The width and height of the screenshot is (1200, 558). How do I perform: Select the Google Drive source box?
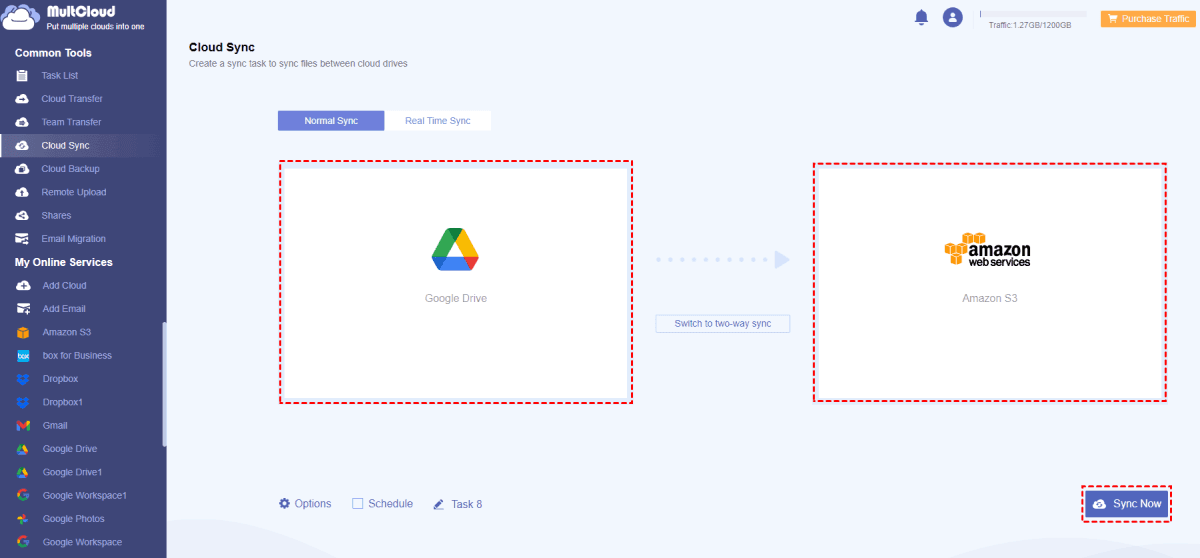click(x=456, y=282)
